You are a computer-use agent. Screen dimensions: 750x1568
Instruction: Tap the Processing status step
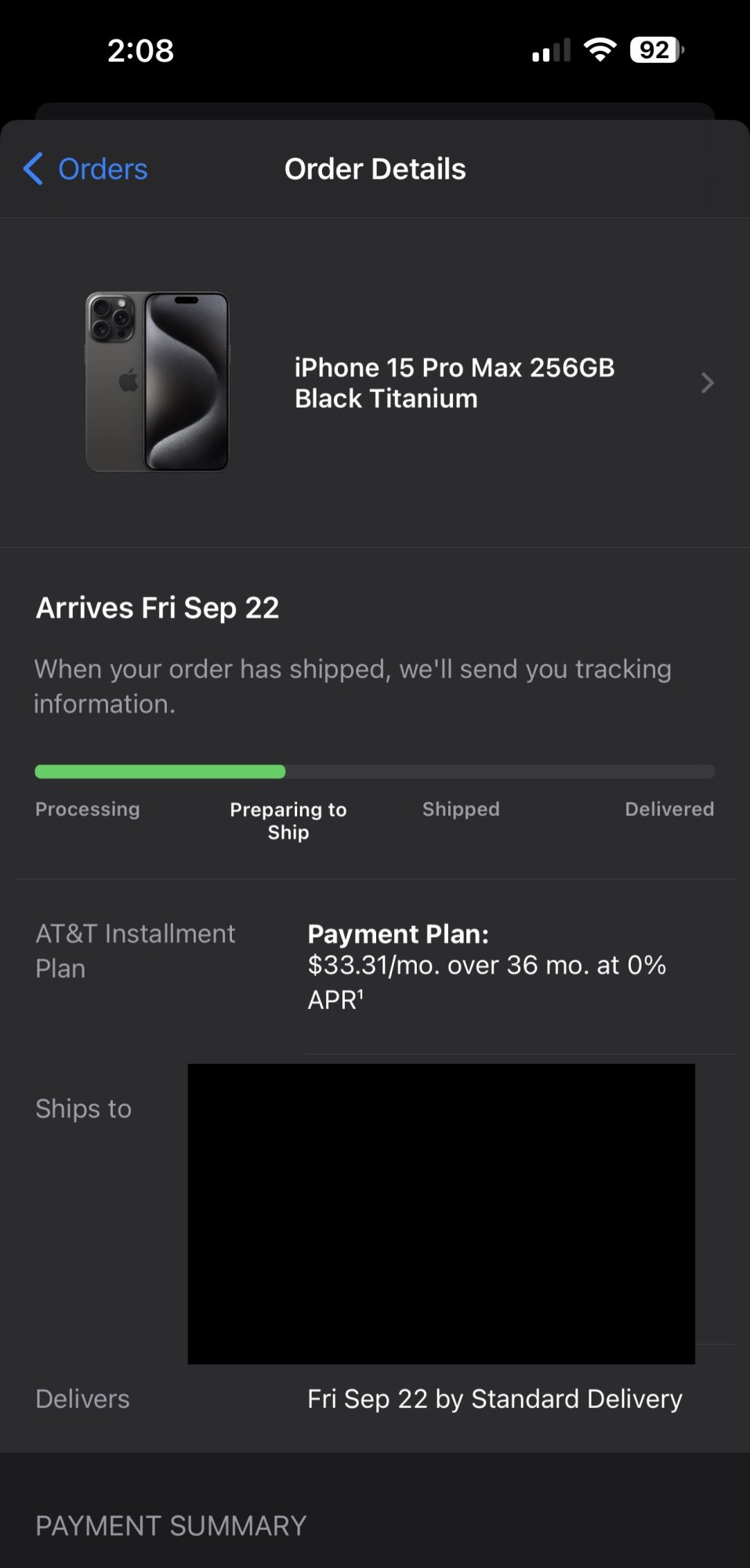pos(87,809)
